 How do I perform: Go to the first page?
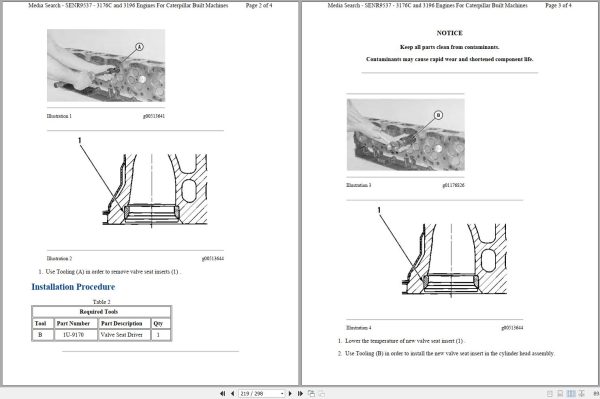[222, 393]
